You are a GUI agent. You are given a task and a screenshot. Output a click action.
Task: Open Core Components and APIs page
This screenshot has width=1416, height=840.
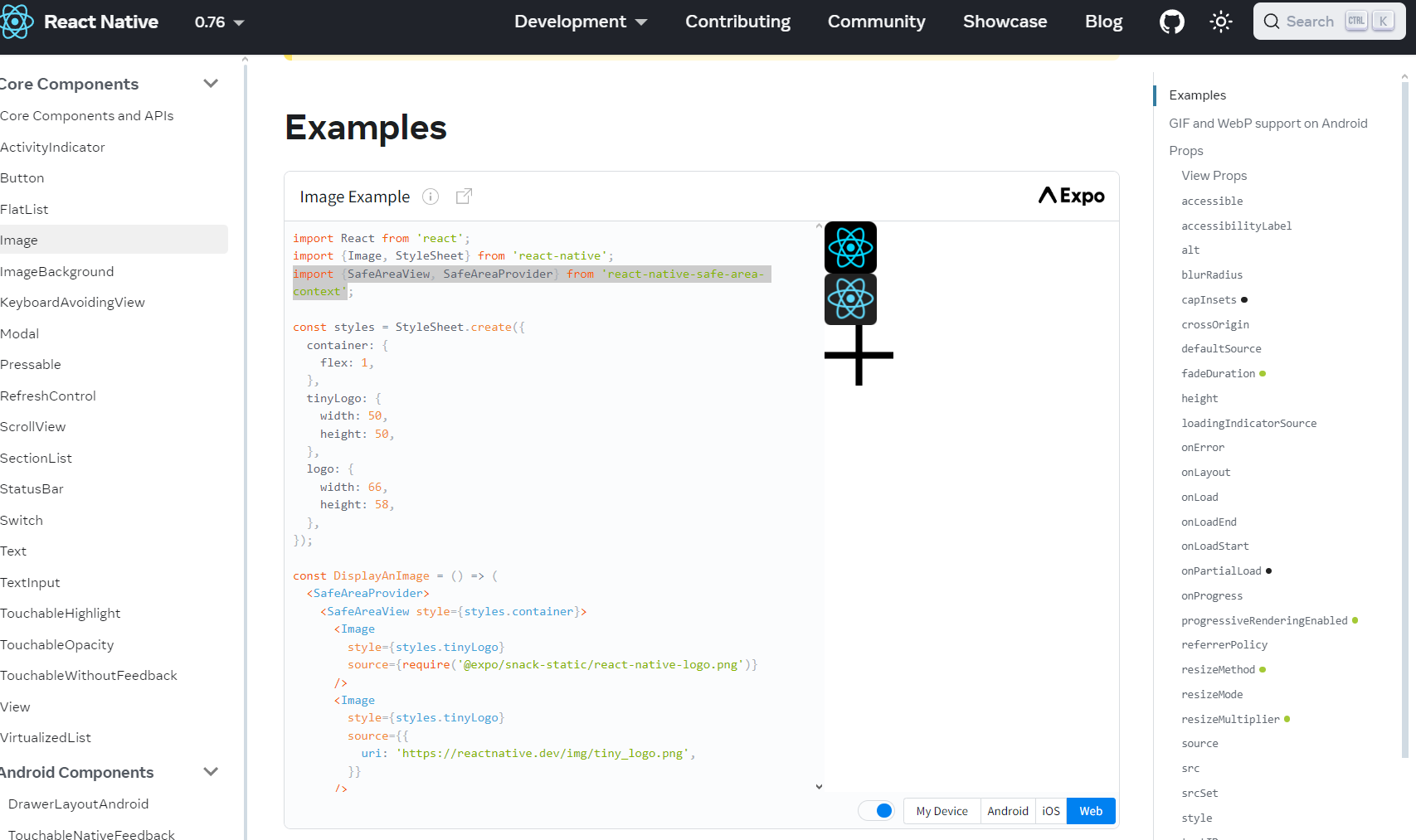(87, 116)
